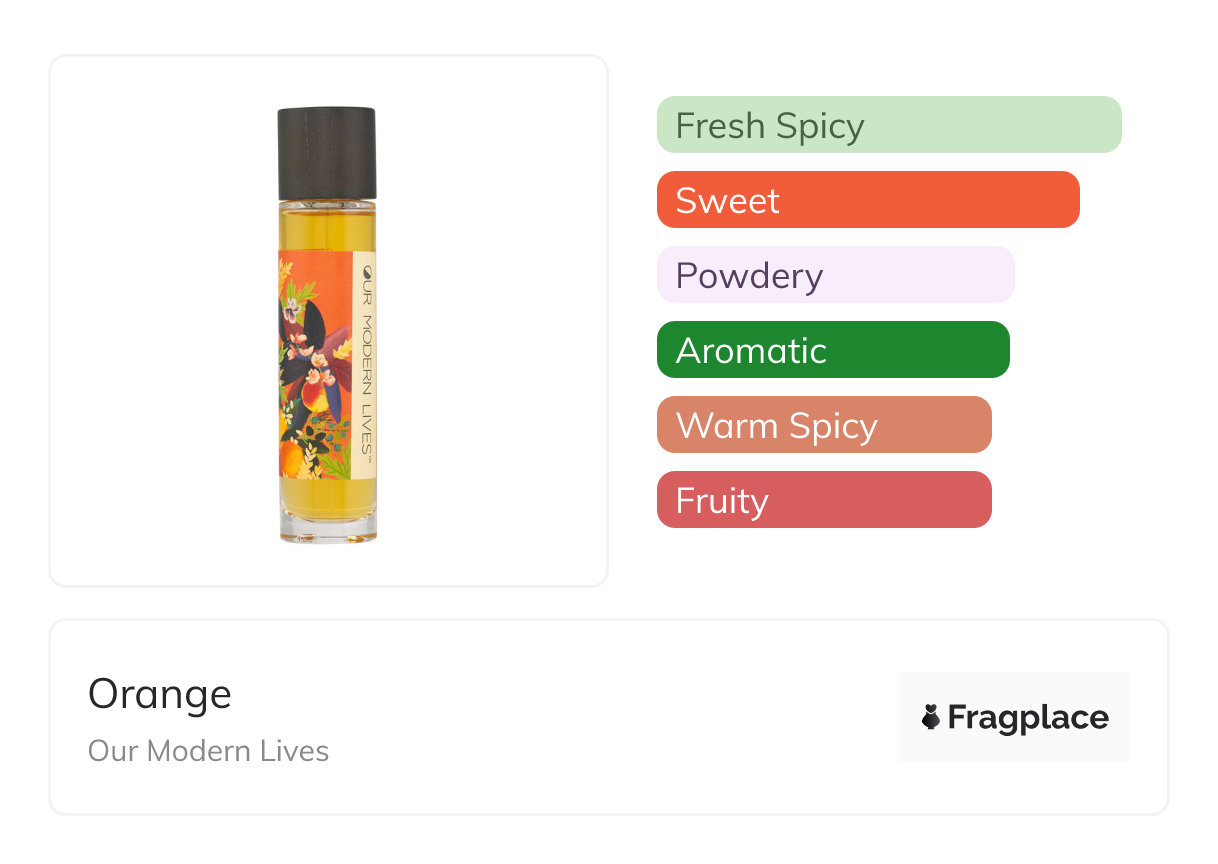Select the Fresh Spicy accord bar

(888, 125)
